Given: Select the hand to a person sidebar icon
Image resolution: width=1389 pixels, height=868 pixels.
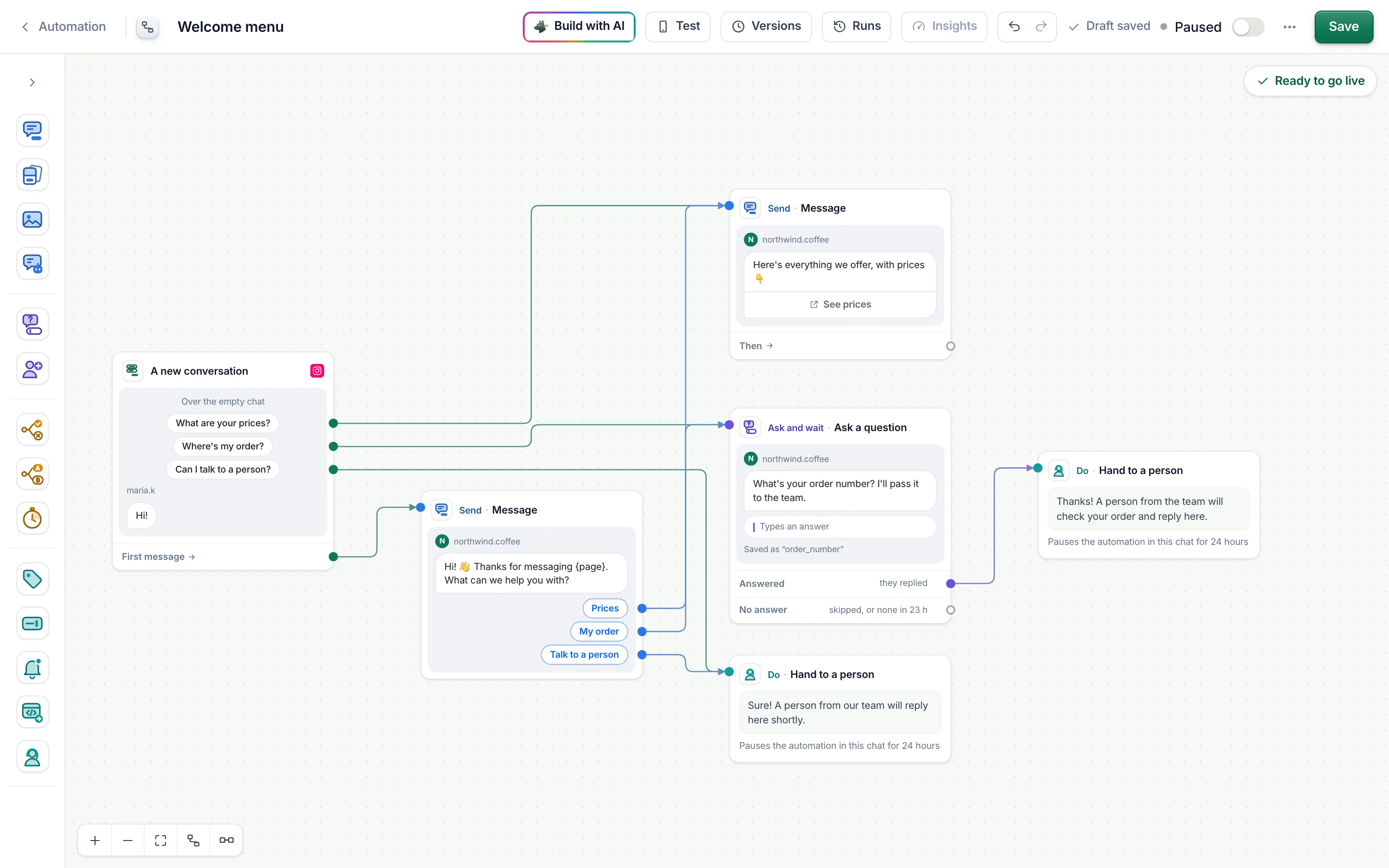Looking at the screenshot, I should 32,757.
